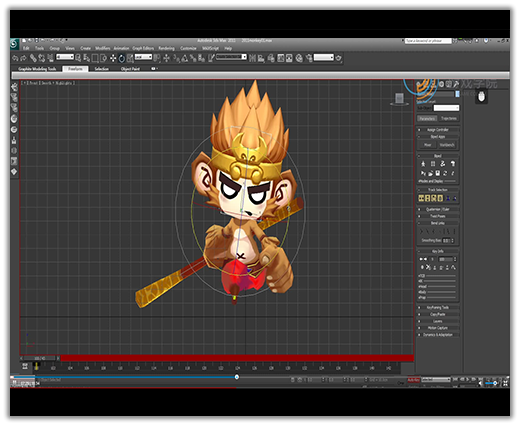
Task: Click the Align tool icon
Action: [261, 58]
